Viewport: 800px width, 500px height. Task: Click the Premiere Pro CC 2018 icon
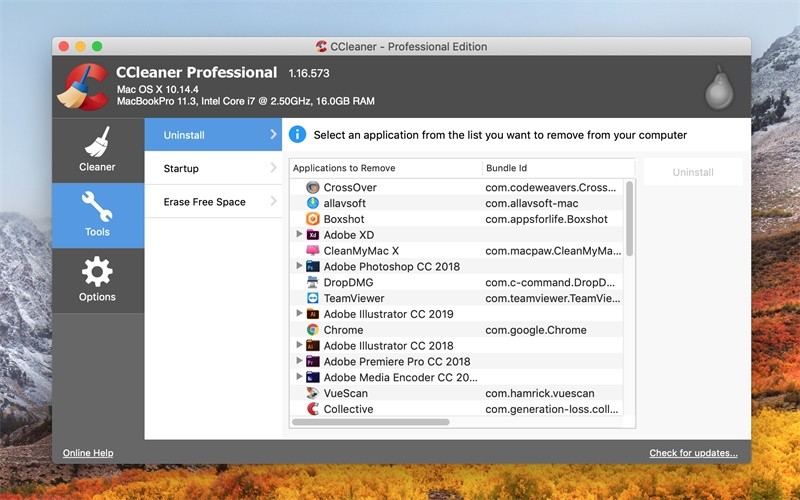[313, 361]
